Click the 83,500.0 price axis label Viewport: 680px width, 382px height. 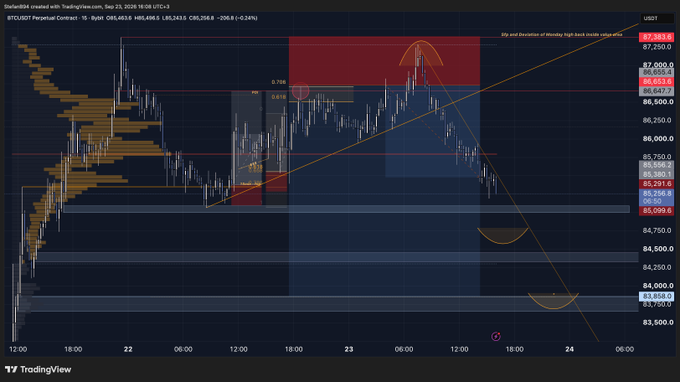tap(657, 322)
